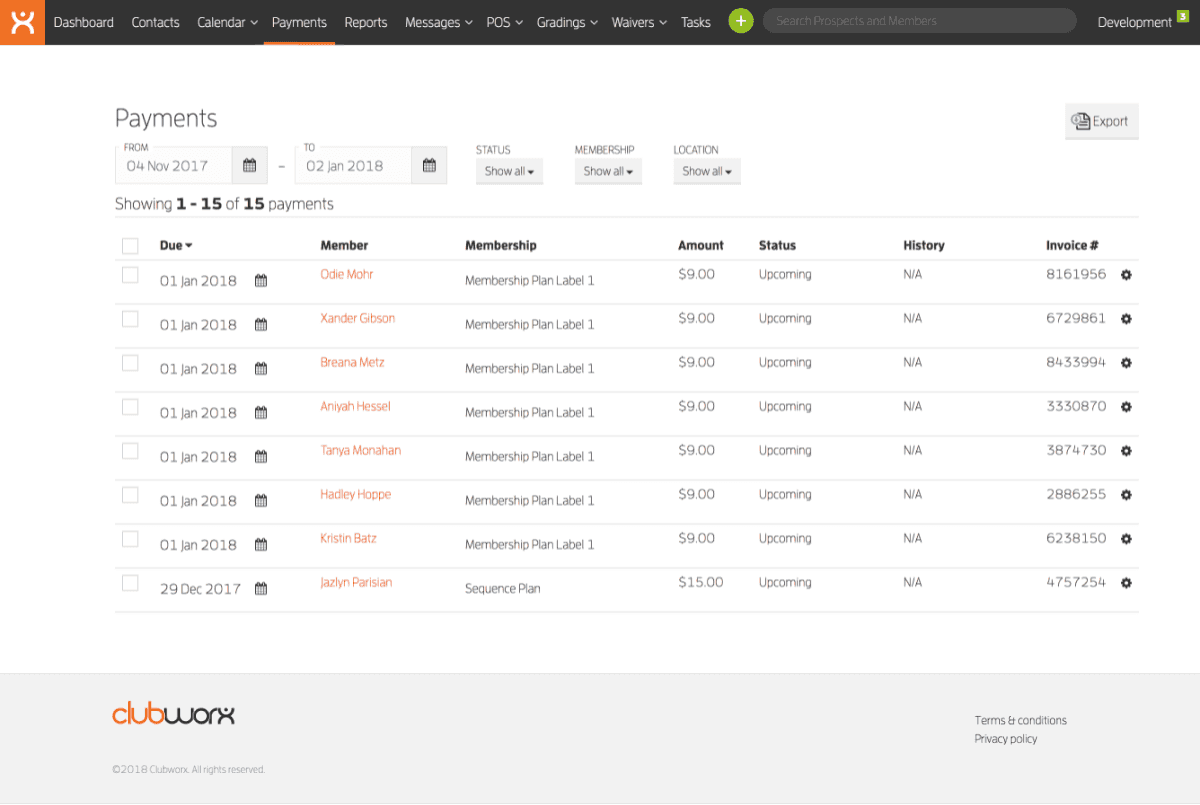Click the orange Clubworx logo icon
The height and width of the screenshot is (805, 1200).
click(21, 21)
